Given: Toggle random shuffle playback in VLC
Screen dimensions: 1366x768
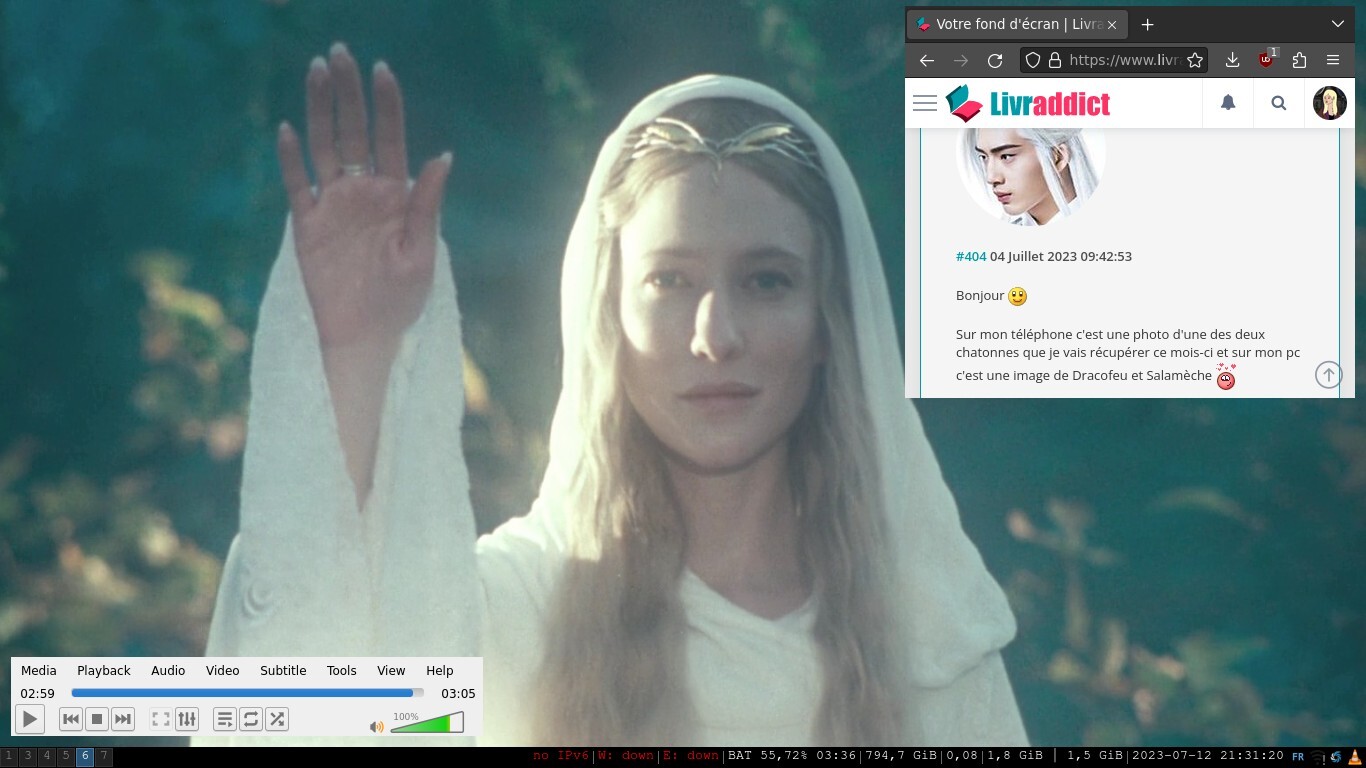Looking at the screenshot, I should pos(277,719).
